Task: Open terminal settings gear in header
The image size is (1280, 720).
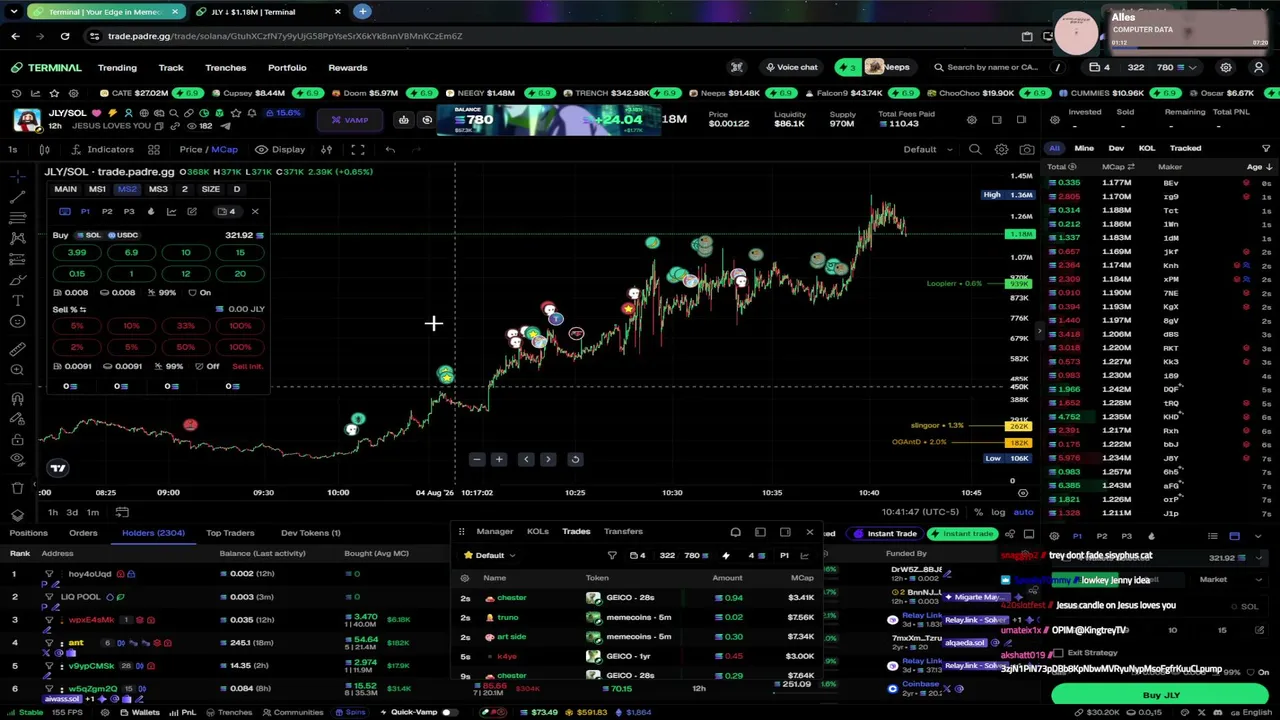Action: (1226, 68)
